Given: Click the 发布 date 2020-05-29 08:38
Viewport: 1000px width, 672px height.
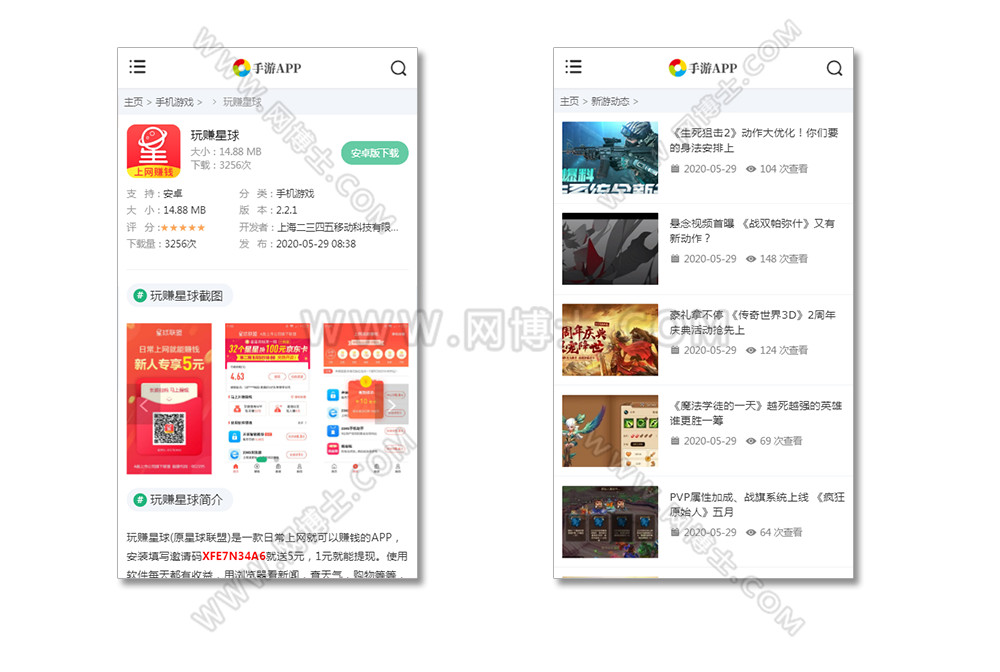Looking at the screenshot, I should tap(316, 244).
